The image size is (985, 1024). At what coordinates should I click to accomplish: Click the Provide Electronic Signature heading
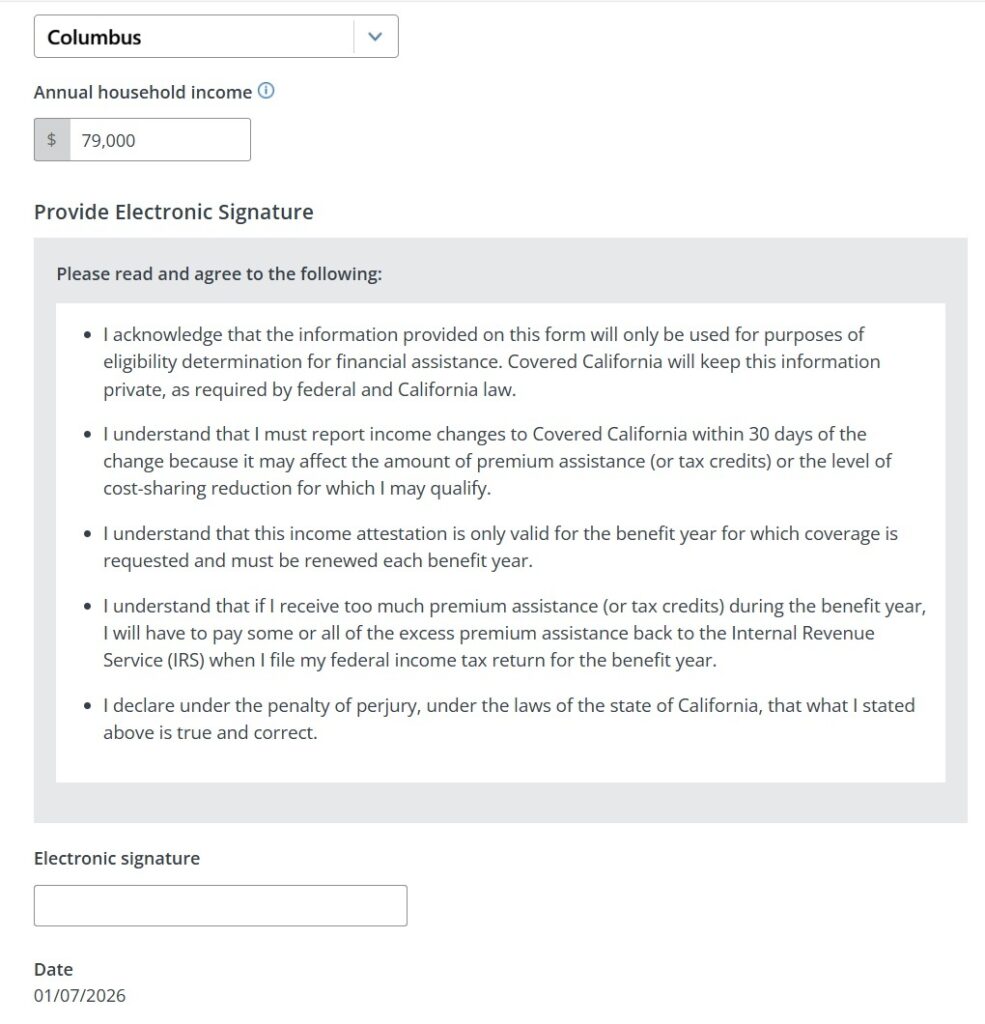coord(173,212)
